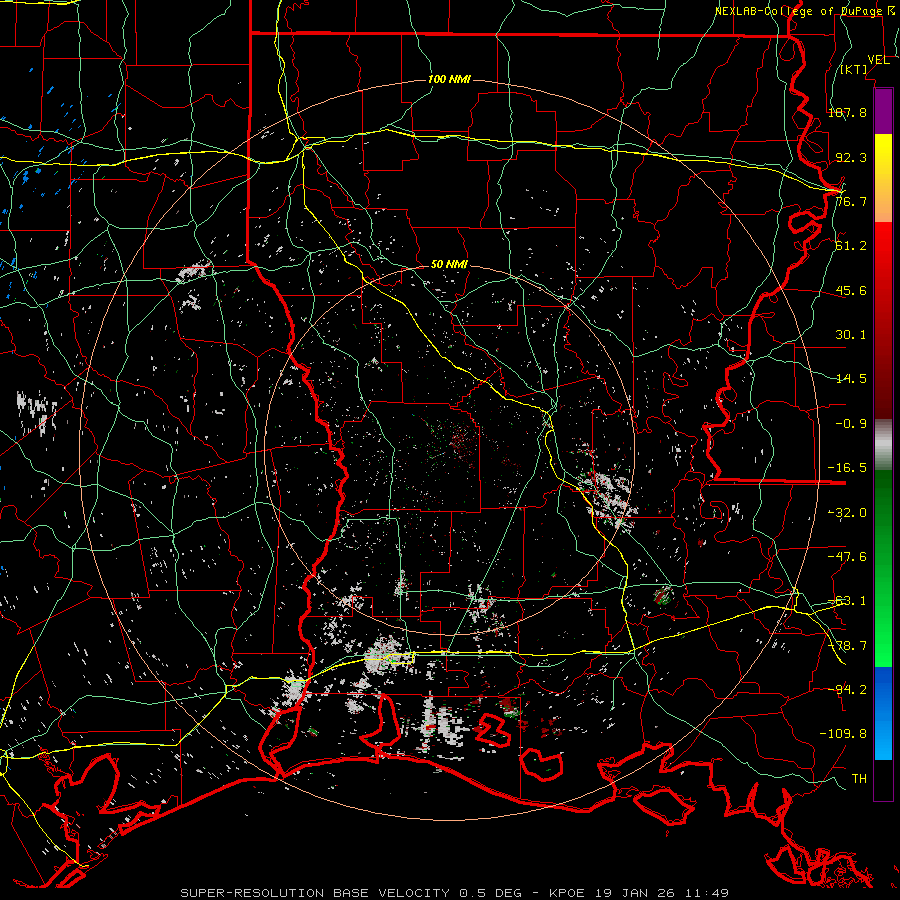Pick the gray segment of the color bar
The width and height of the screenshot is (900, 900).
point(883,445)
